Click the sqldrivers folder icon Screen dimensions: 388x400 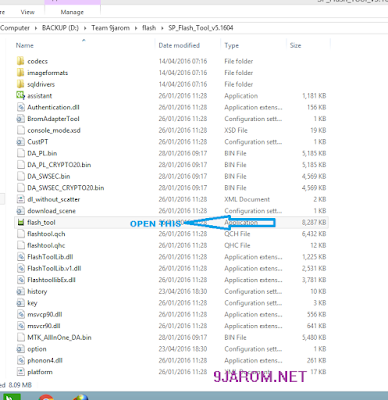pos(20,84)
